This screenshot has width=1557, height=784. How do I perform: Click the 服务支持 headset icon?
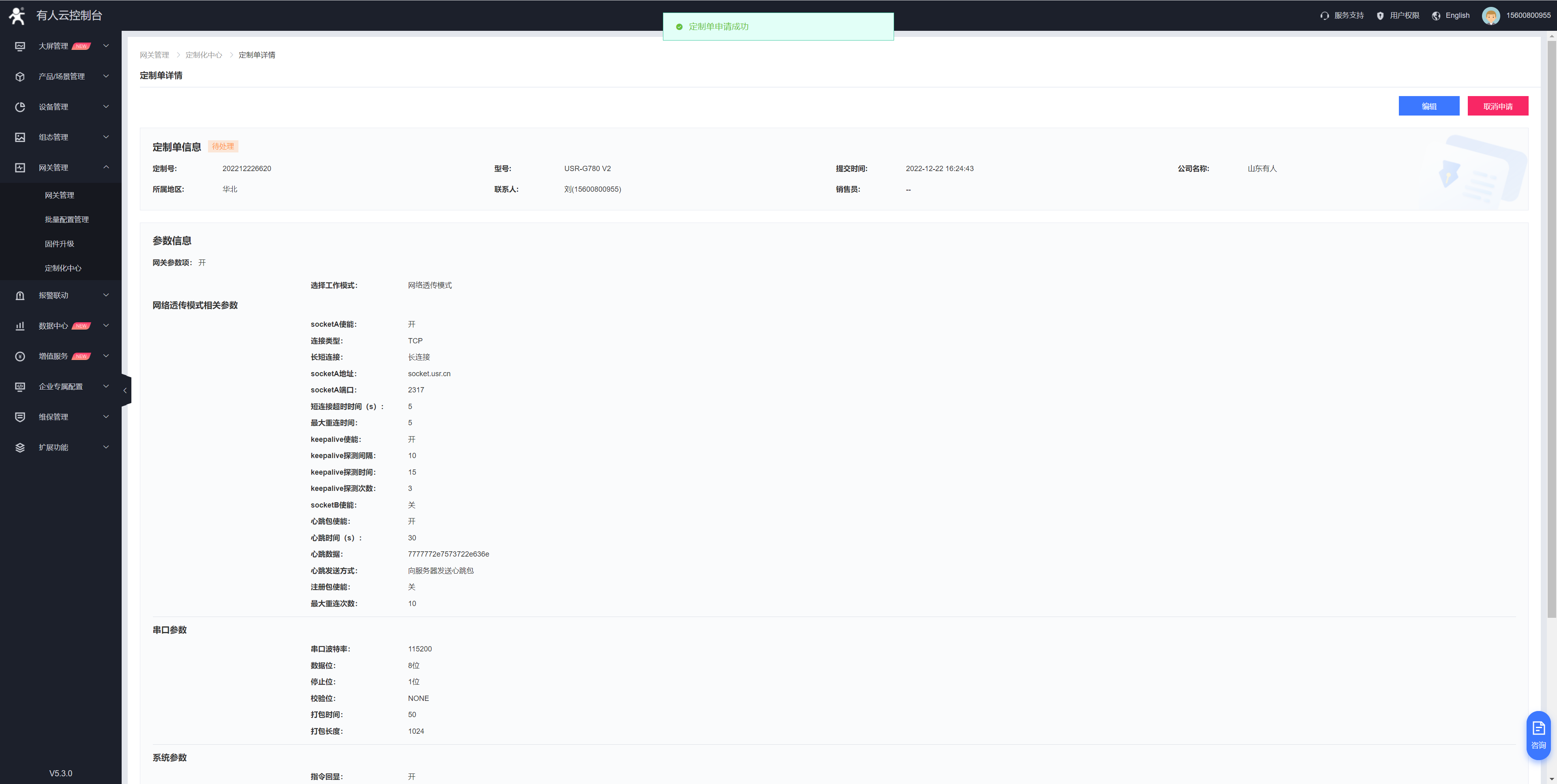1324,16
